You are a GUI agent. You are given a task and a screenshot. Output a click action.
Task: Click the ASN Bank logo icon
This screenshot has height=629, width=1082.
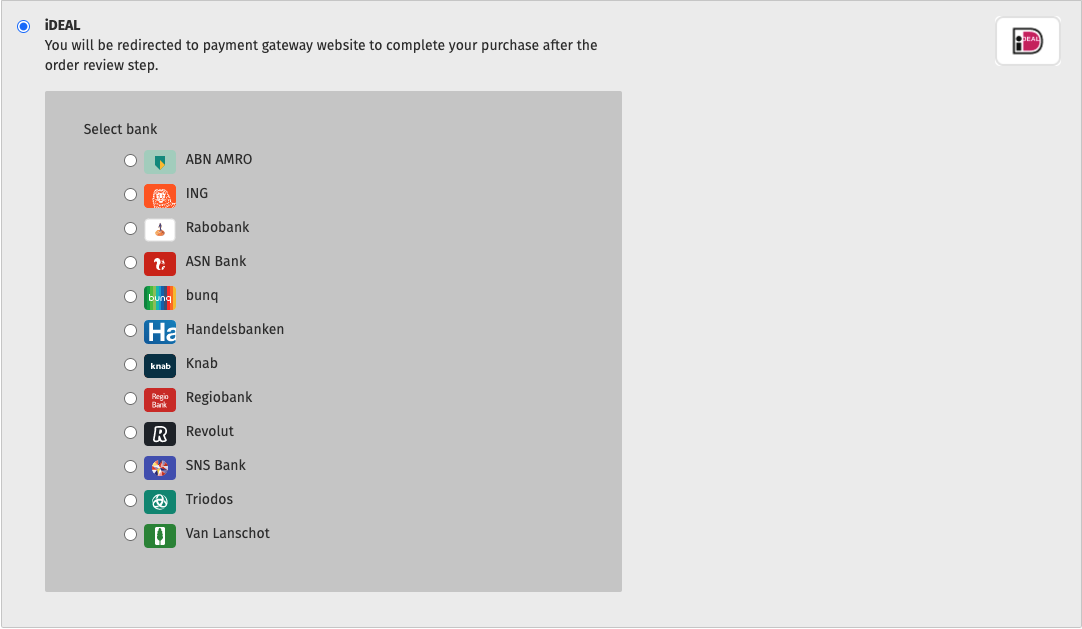[160, 262]
